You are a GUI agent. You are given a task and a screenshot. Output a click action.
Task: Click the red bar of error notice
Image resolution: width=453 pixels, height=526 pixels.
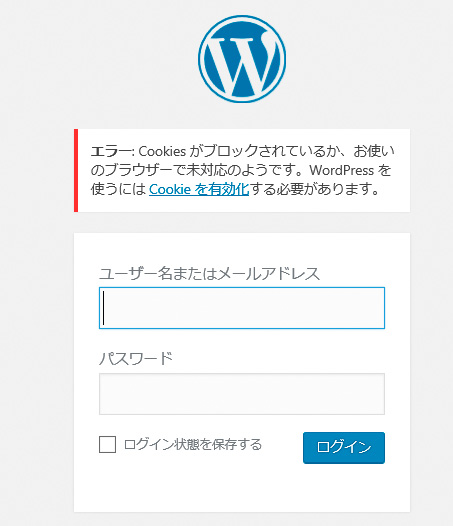pyautogui.click(x=76, y=170)
